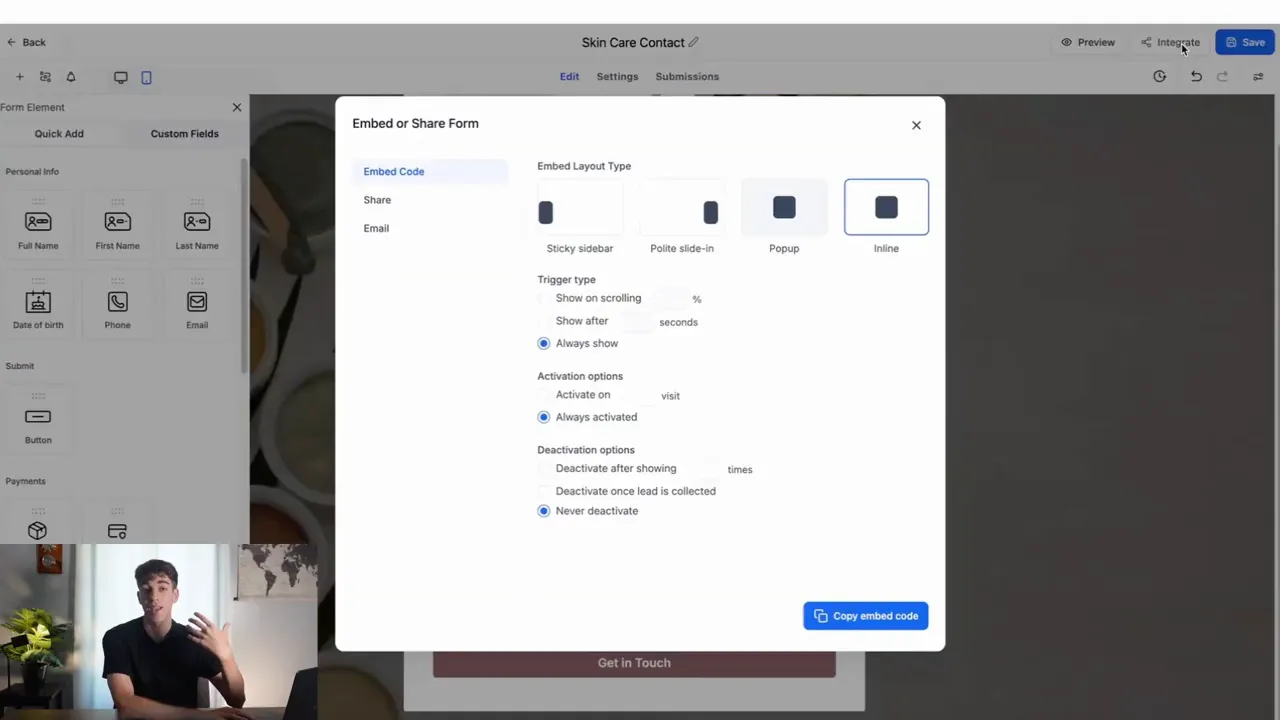
Task: Select Show on scrolling trigger
Action: pos(544,298)
